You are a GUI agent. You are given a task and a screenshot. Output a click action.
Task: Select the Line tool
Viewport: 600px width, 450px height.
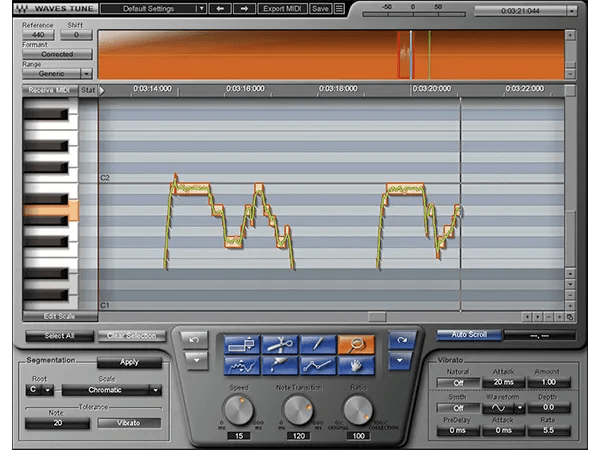coord(318,366)
